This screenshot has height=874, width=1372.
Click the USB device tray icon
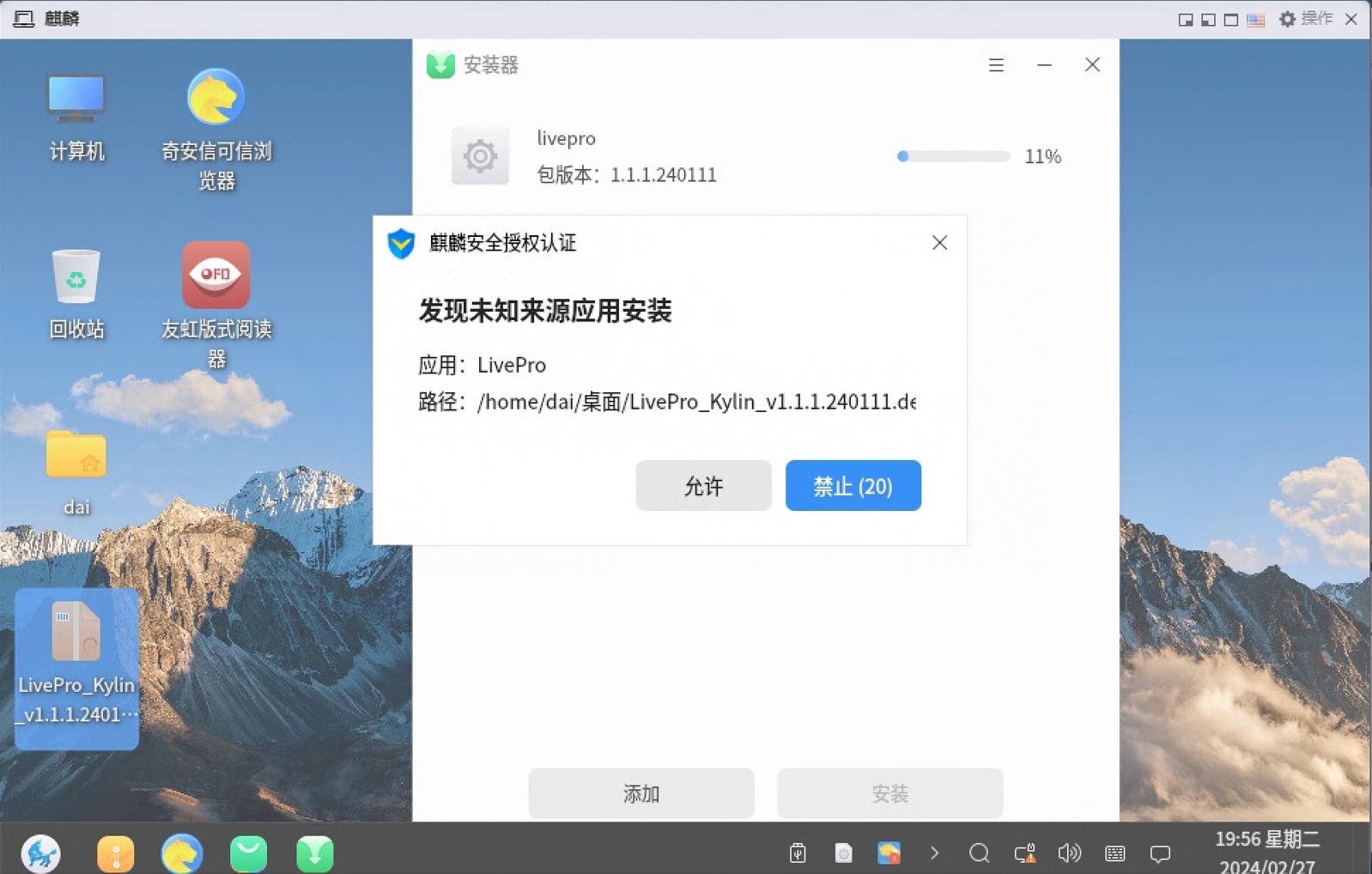798,853
